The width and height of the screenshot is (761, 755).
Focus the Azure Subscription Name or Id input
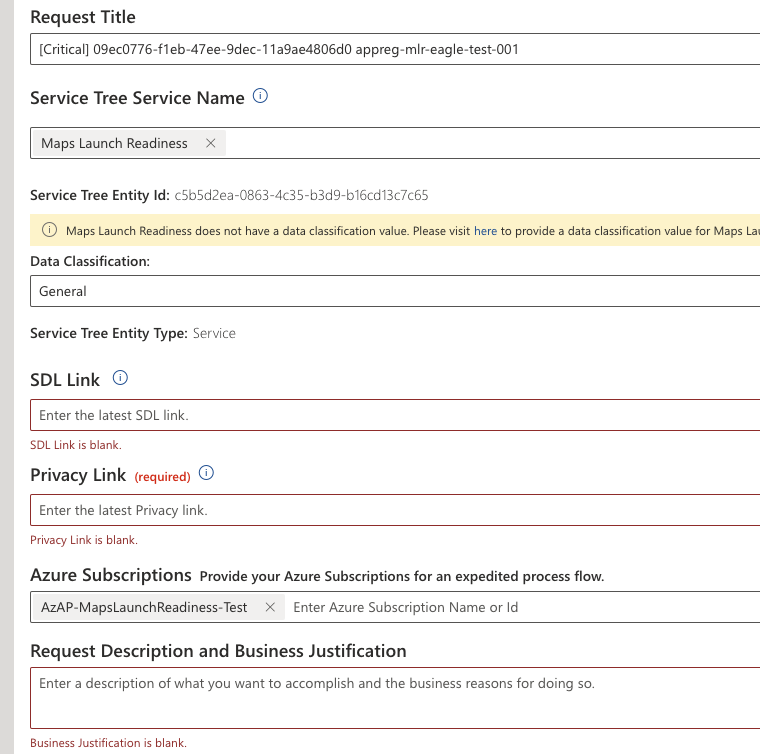524,607
